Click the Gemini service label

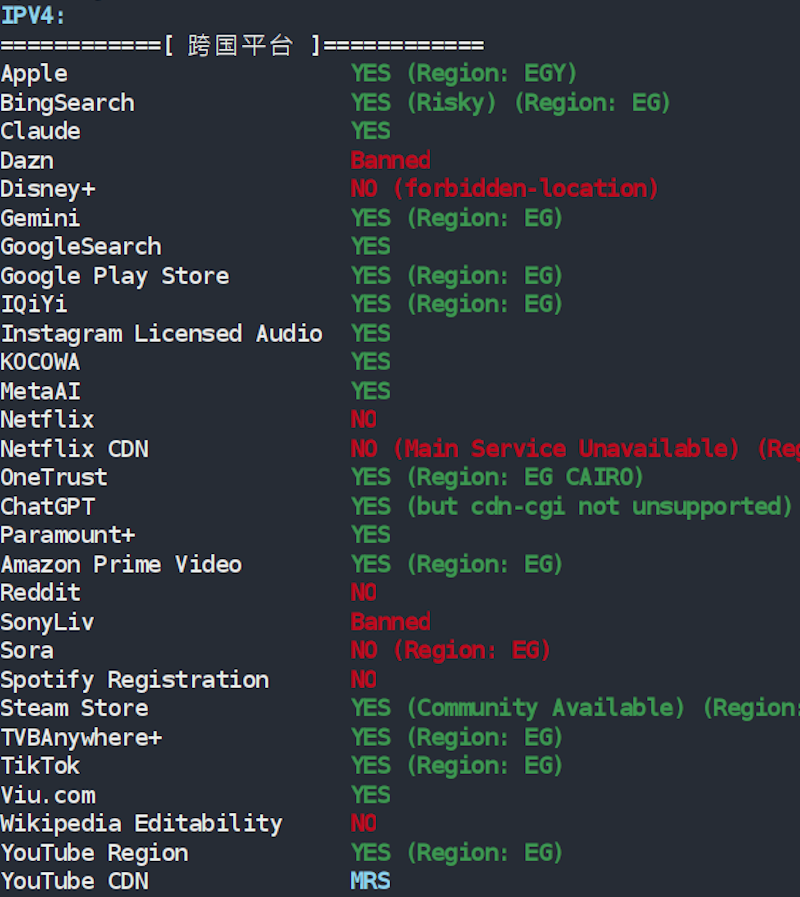point(40,218)
